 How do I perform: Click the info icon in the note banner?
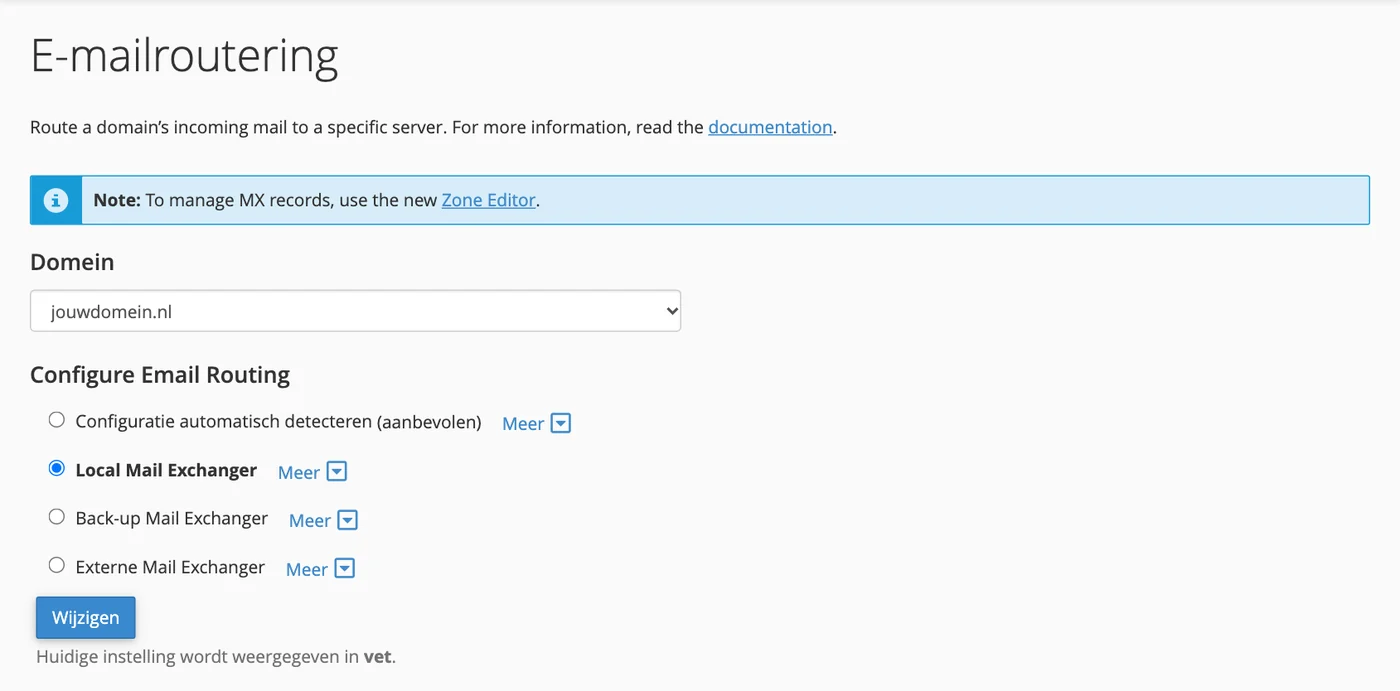(x=55, y=200)
